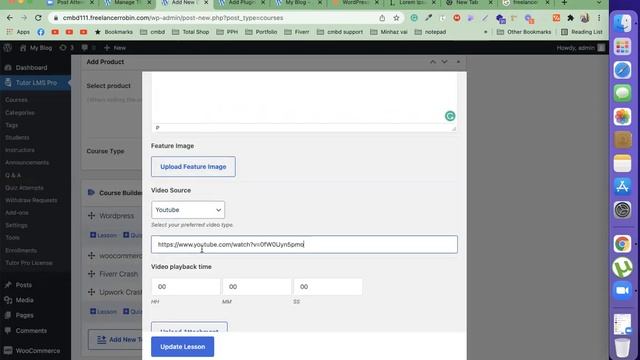
Task: Click My Blog in admin bar
Action: coord(36,48)
